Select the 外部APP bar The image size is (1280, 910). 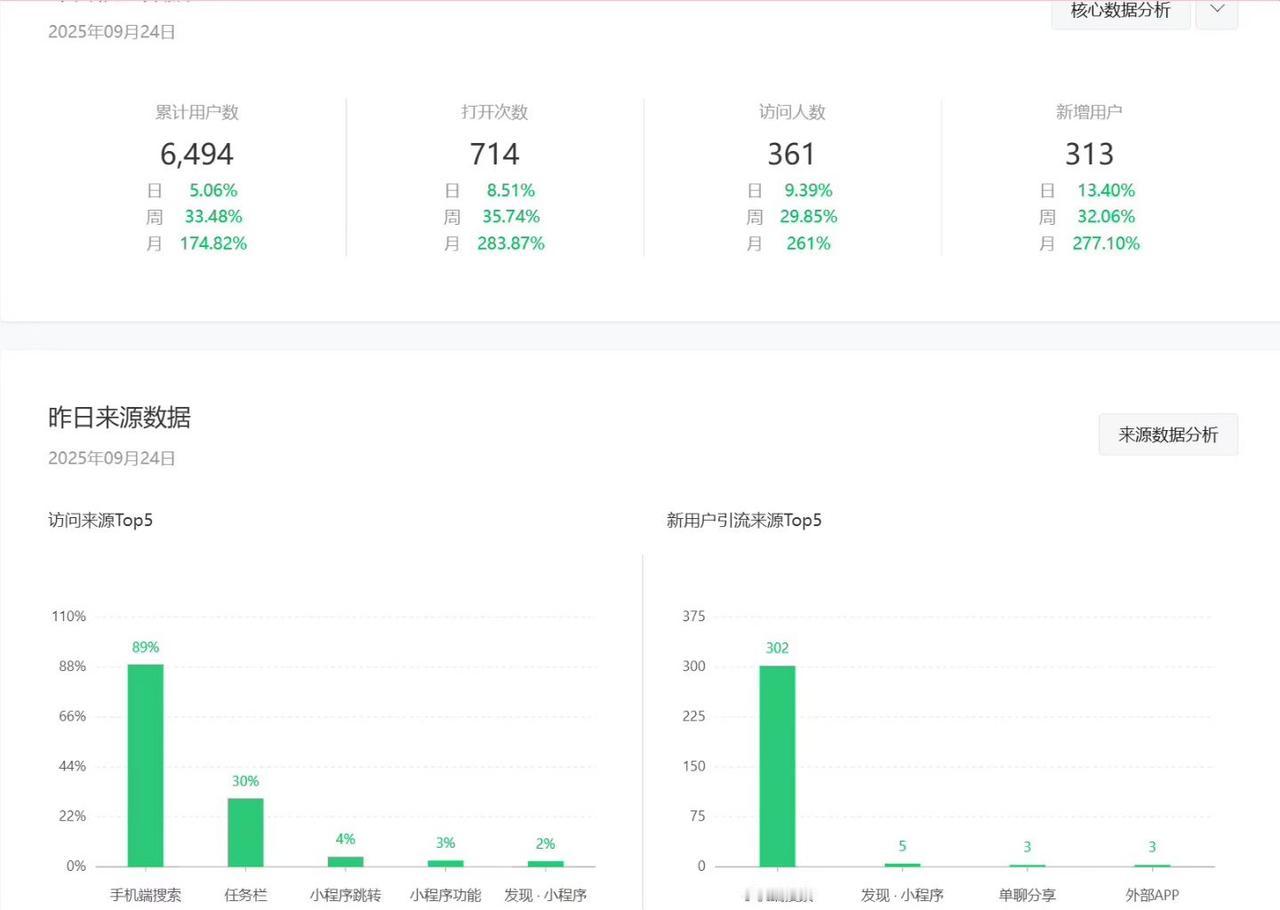pyautogui.click(x=1152, y=865)
